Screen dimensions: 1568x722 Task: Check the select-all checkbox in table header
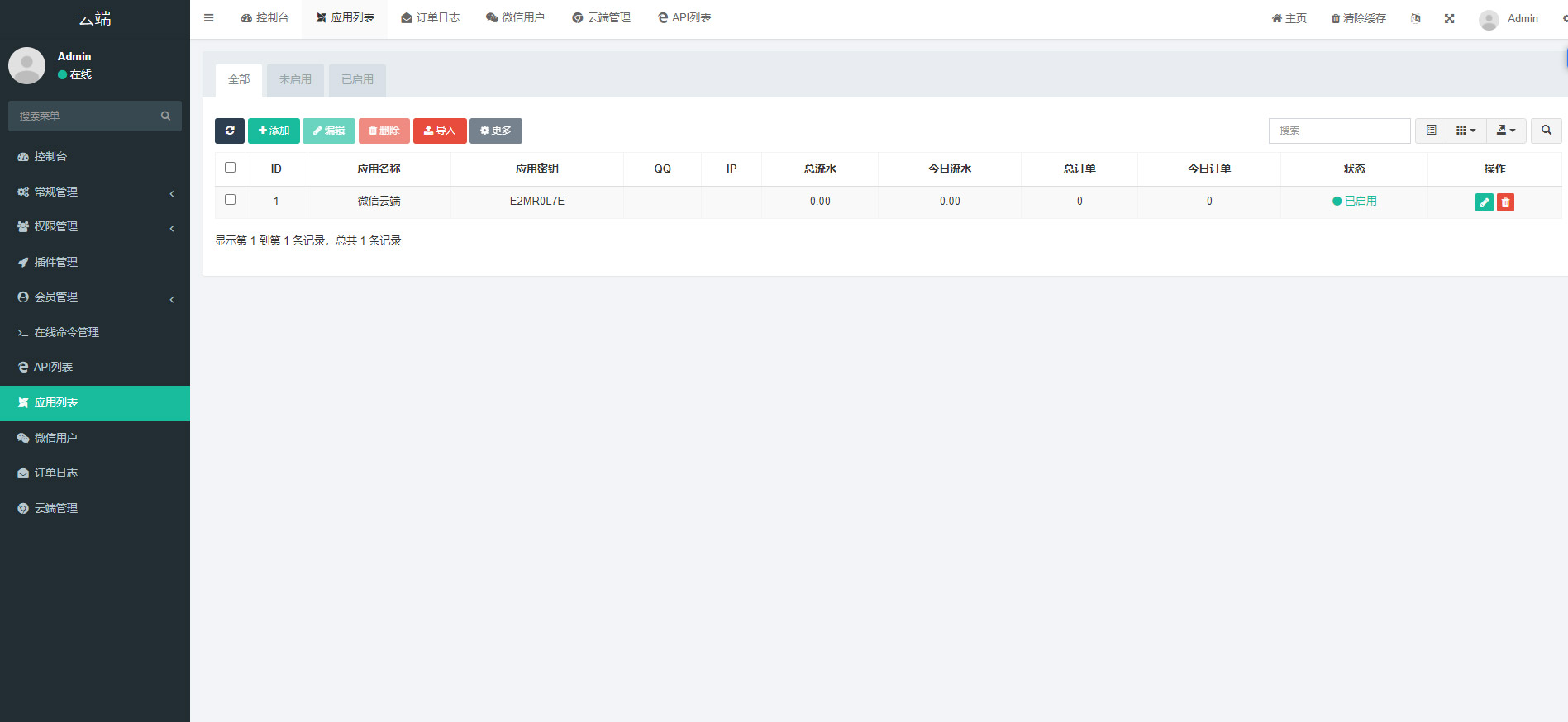click(x=231, y=168)
